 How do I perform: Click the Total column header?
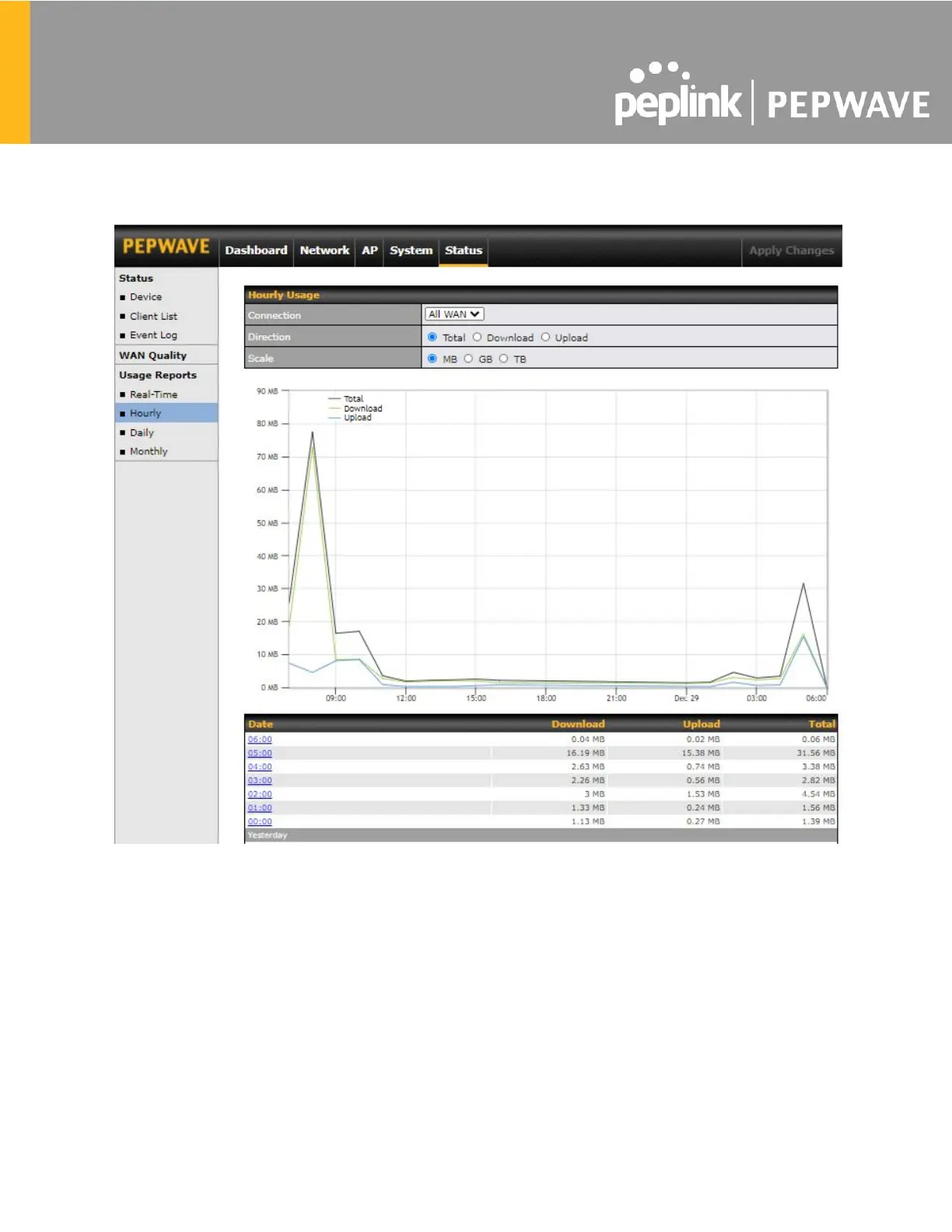[x=821, y=724]
